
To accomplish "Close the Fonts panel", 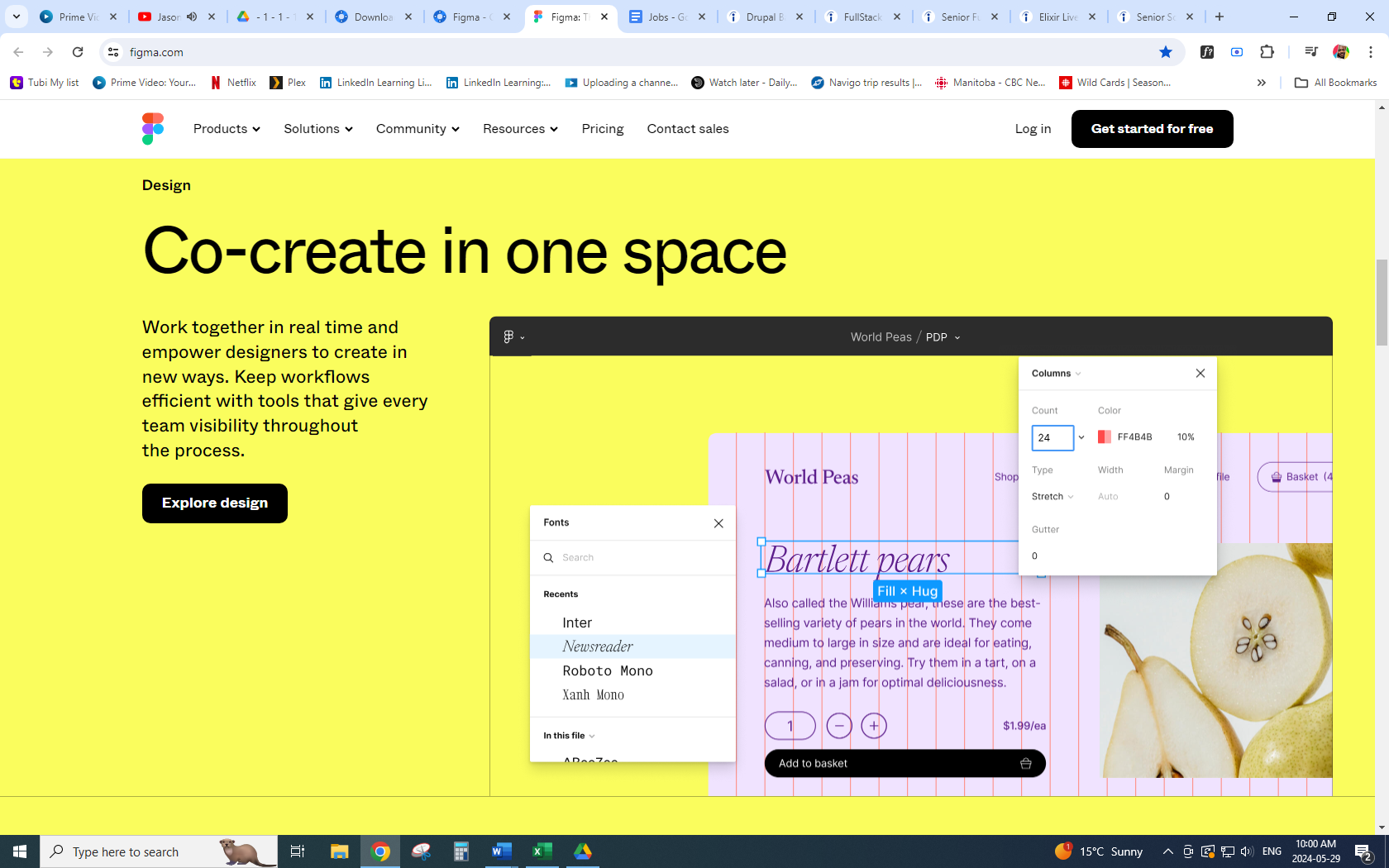I will pos(718,523).
